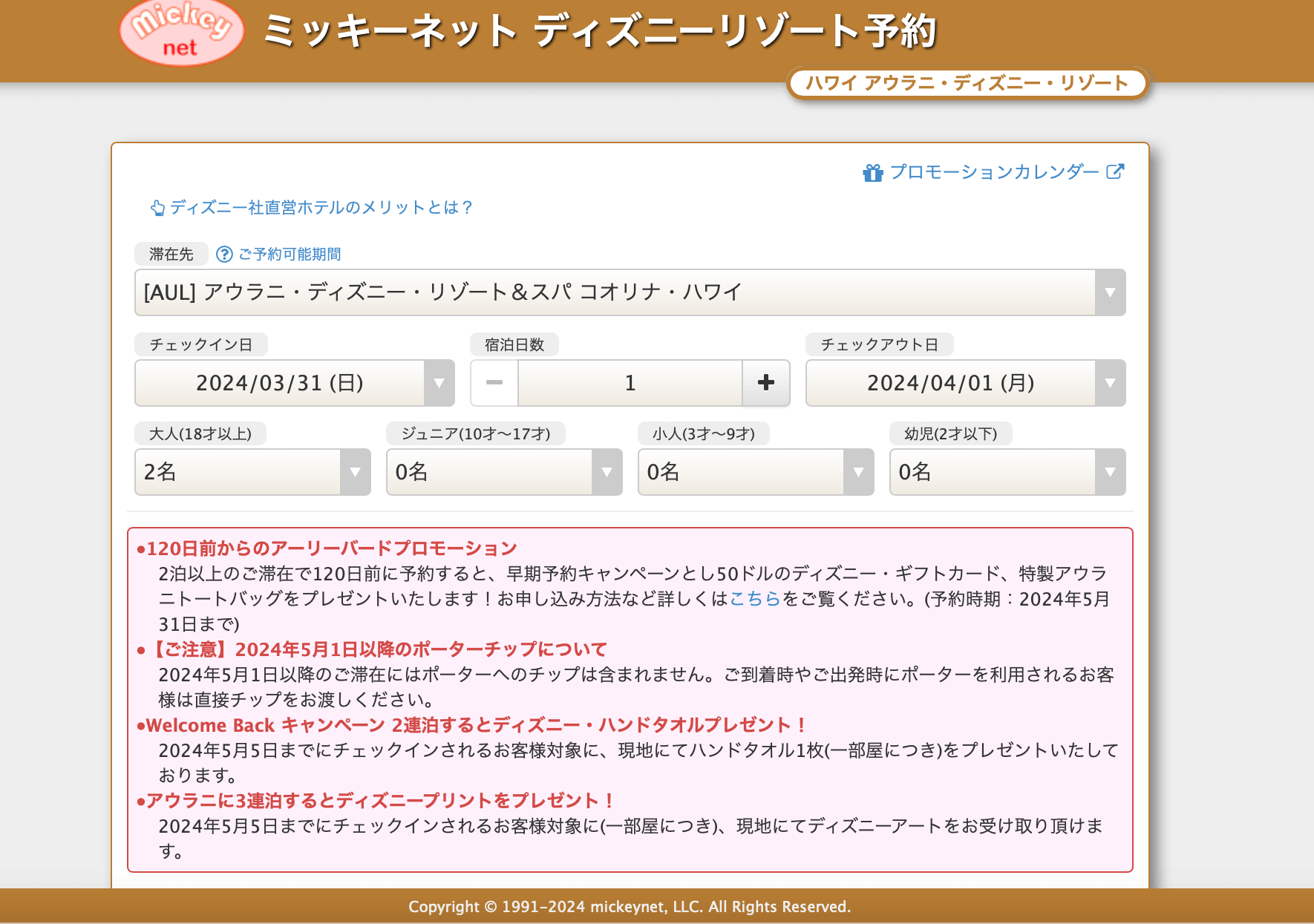This screenshot has height=924, width=1314.
Task: Click the external link icon after プロモーションカレンダー
Action: click(1115, 171)
